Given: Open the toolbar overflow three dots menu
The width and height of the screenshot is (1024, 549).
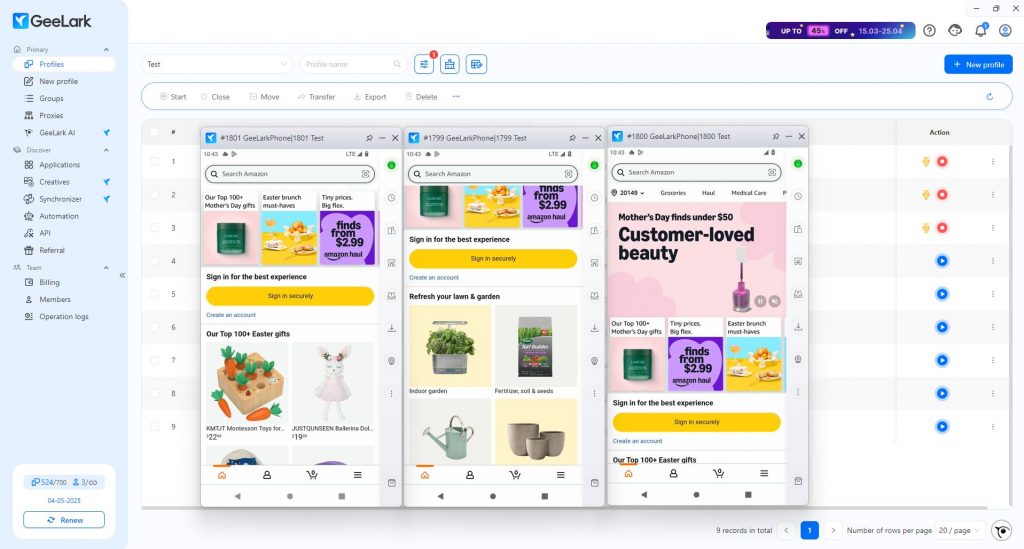Looking at the screenshot, I should click(456, 97).
